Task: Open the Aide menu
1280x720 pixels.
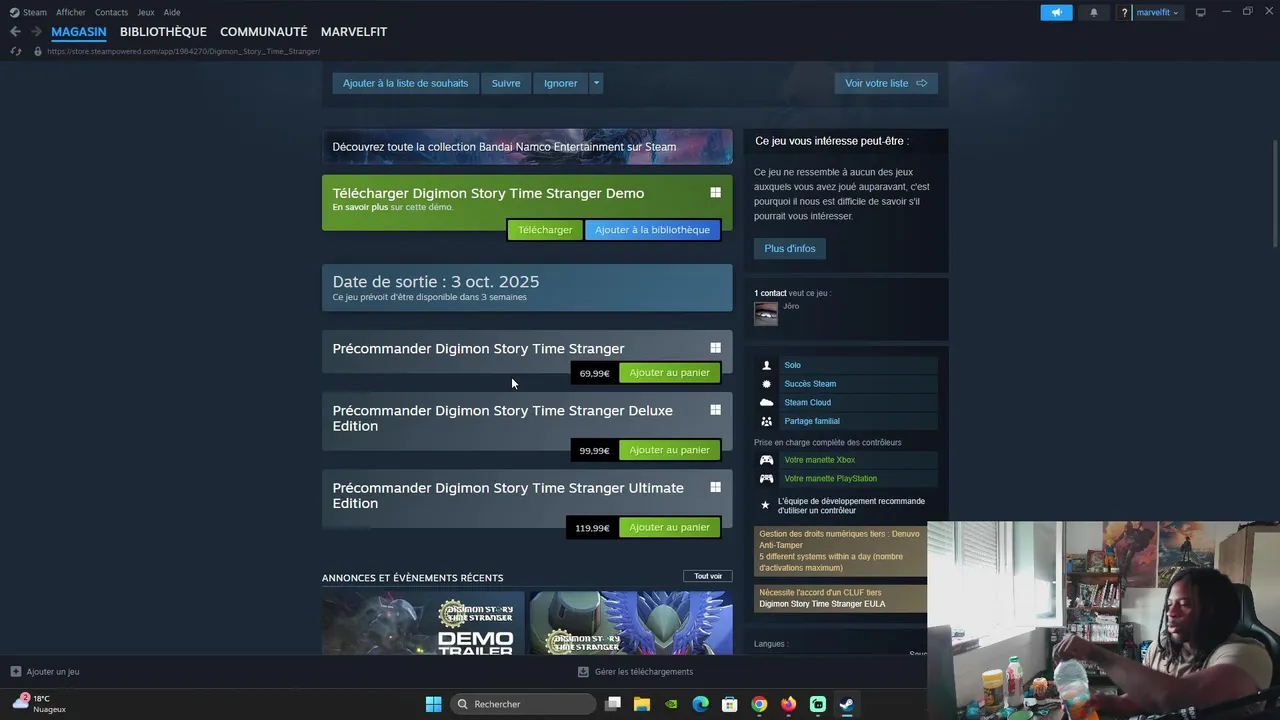Action: point(172,12)
